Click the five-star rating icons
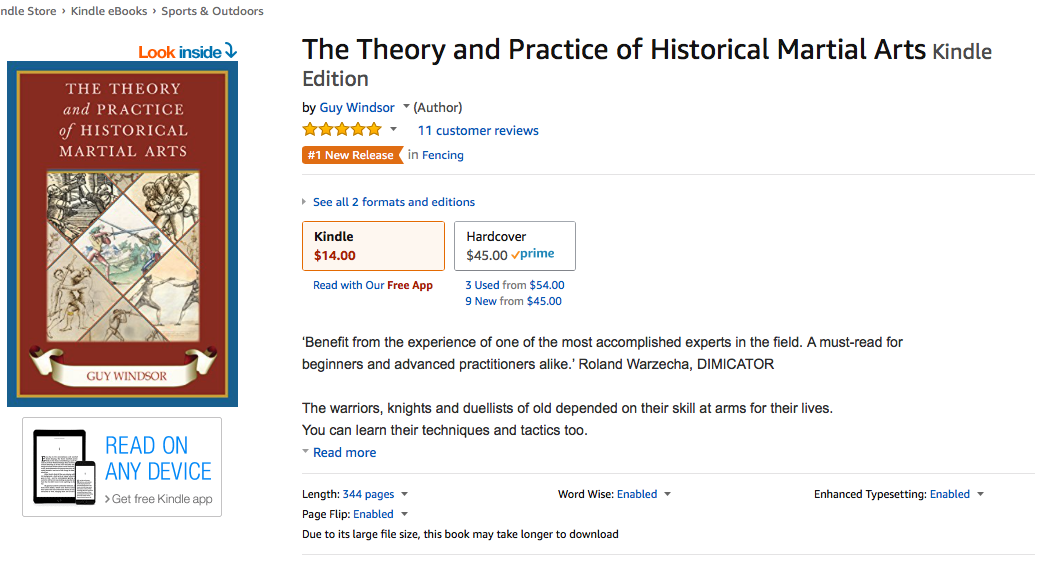 pos(342,130)
